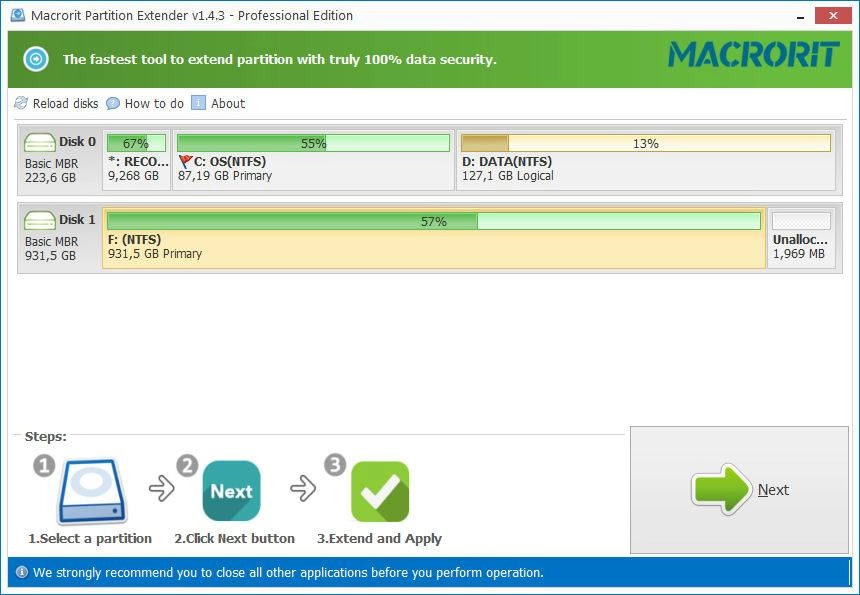Click the Next button with green arrow

pos(739,490)
